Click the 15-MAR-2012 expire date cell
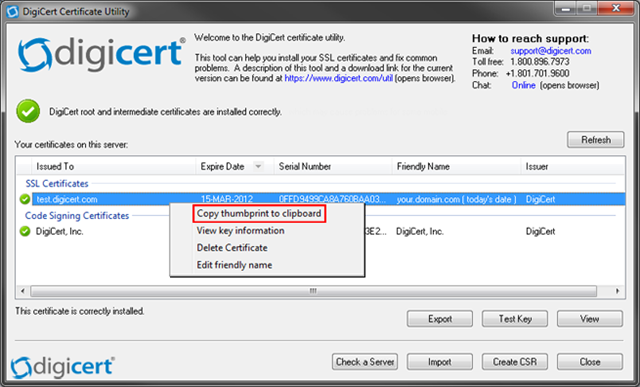This screenshot has height=387, width=640. click(x=227, y=199)
